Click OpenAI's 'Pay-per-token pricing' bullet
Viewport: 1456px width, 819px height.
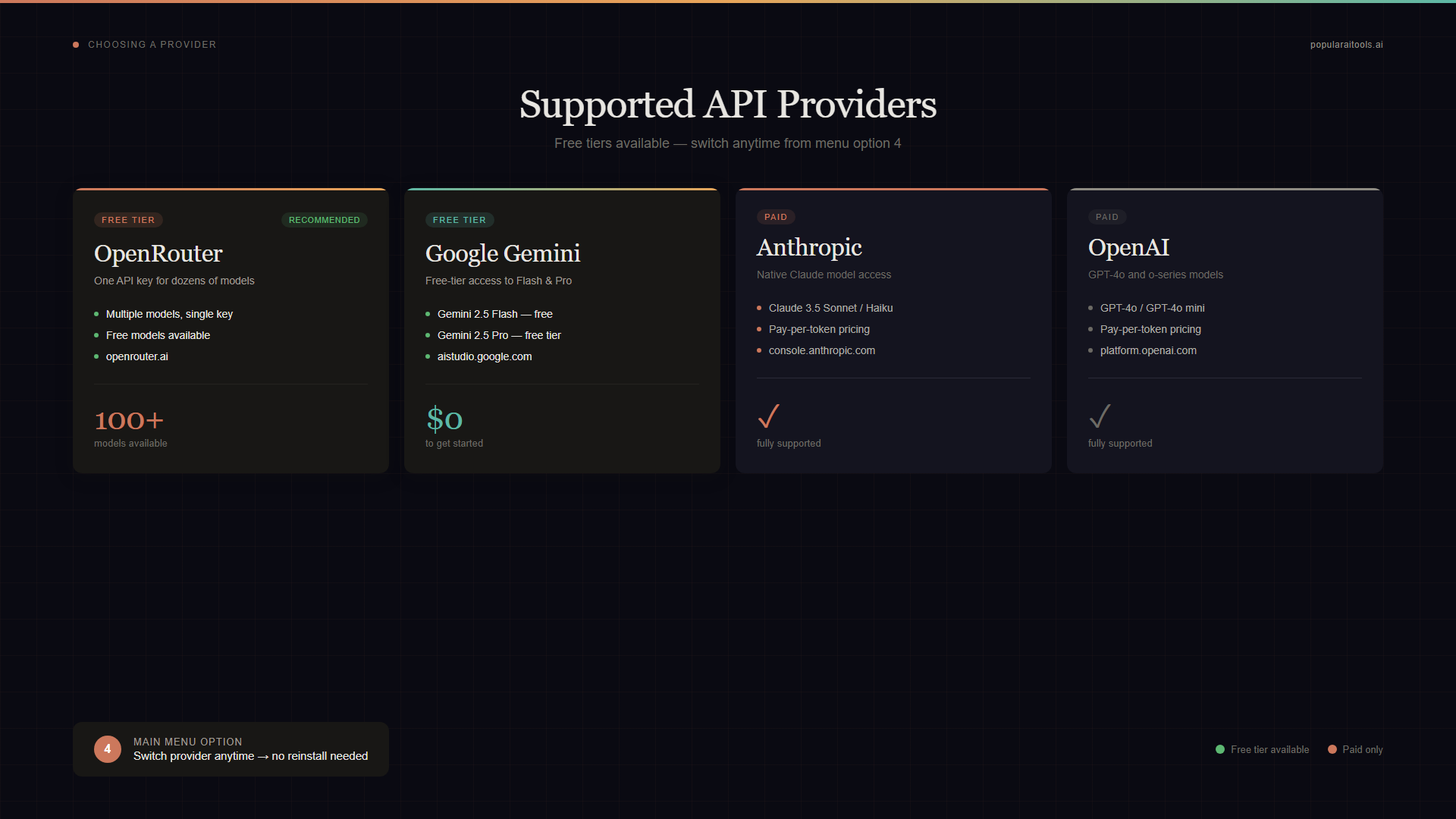click(x=1150, y=329)
